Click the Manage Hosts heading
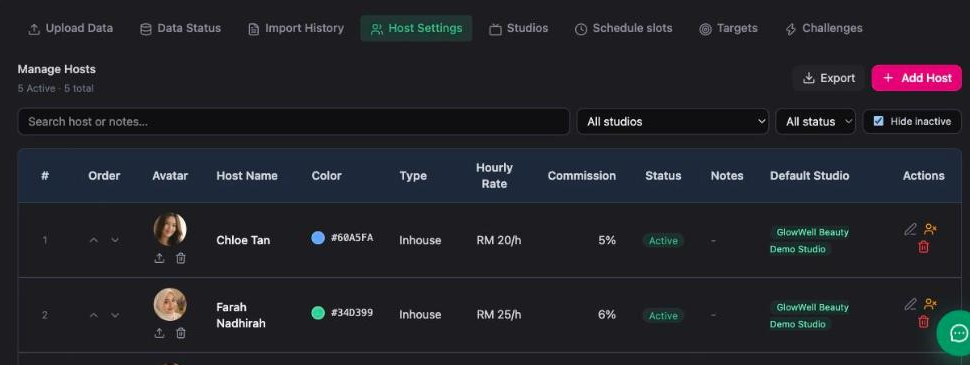 click(56, 69)
